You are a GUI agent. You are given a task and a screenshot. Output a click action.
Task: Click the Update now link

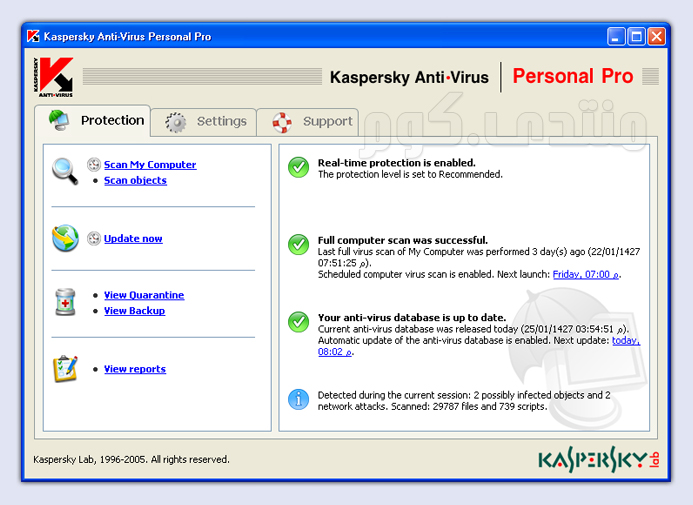coord(133,239)
